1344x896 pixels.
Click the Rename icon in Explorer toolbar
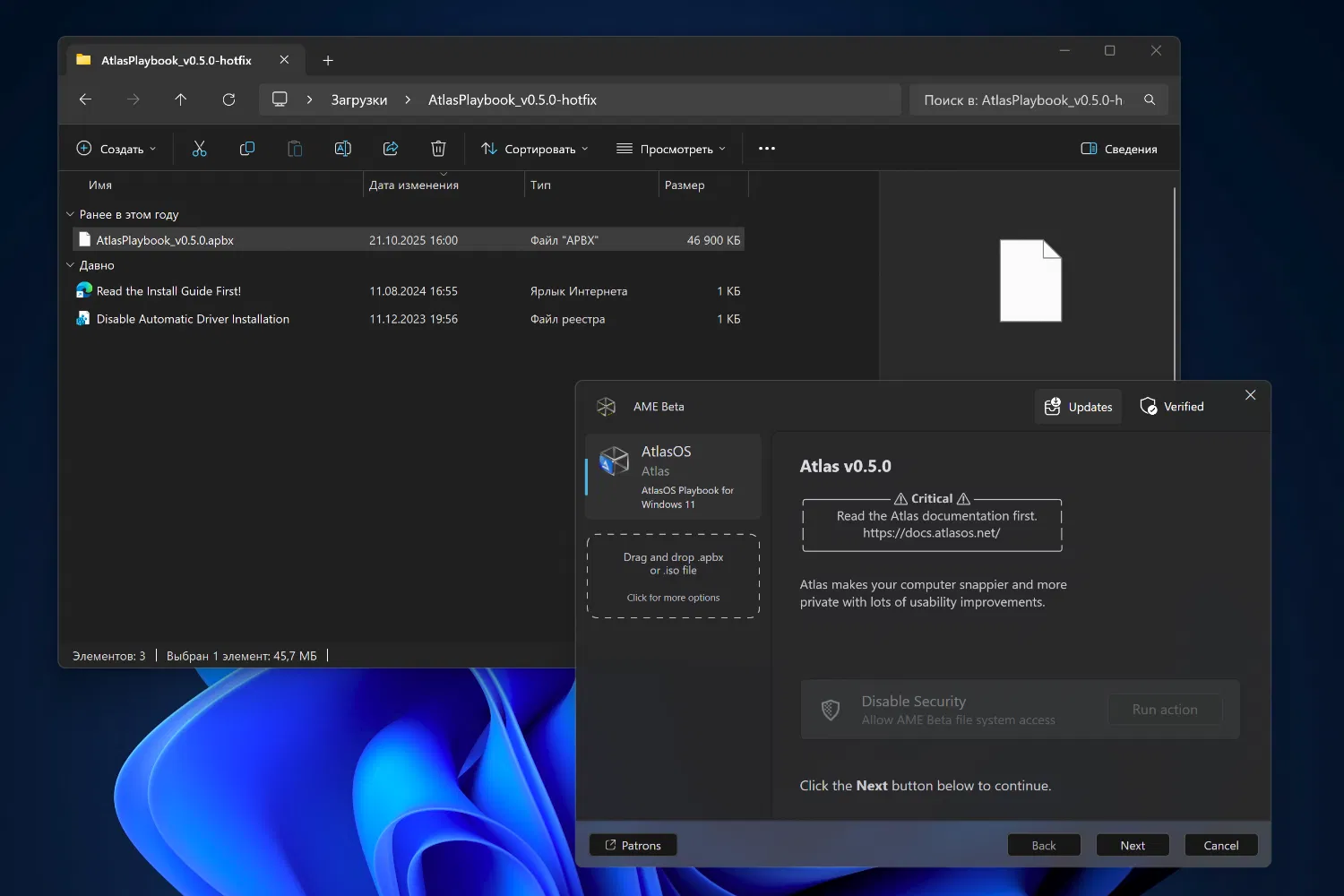pos(342,149)
